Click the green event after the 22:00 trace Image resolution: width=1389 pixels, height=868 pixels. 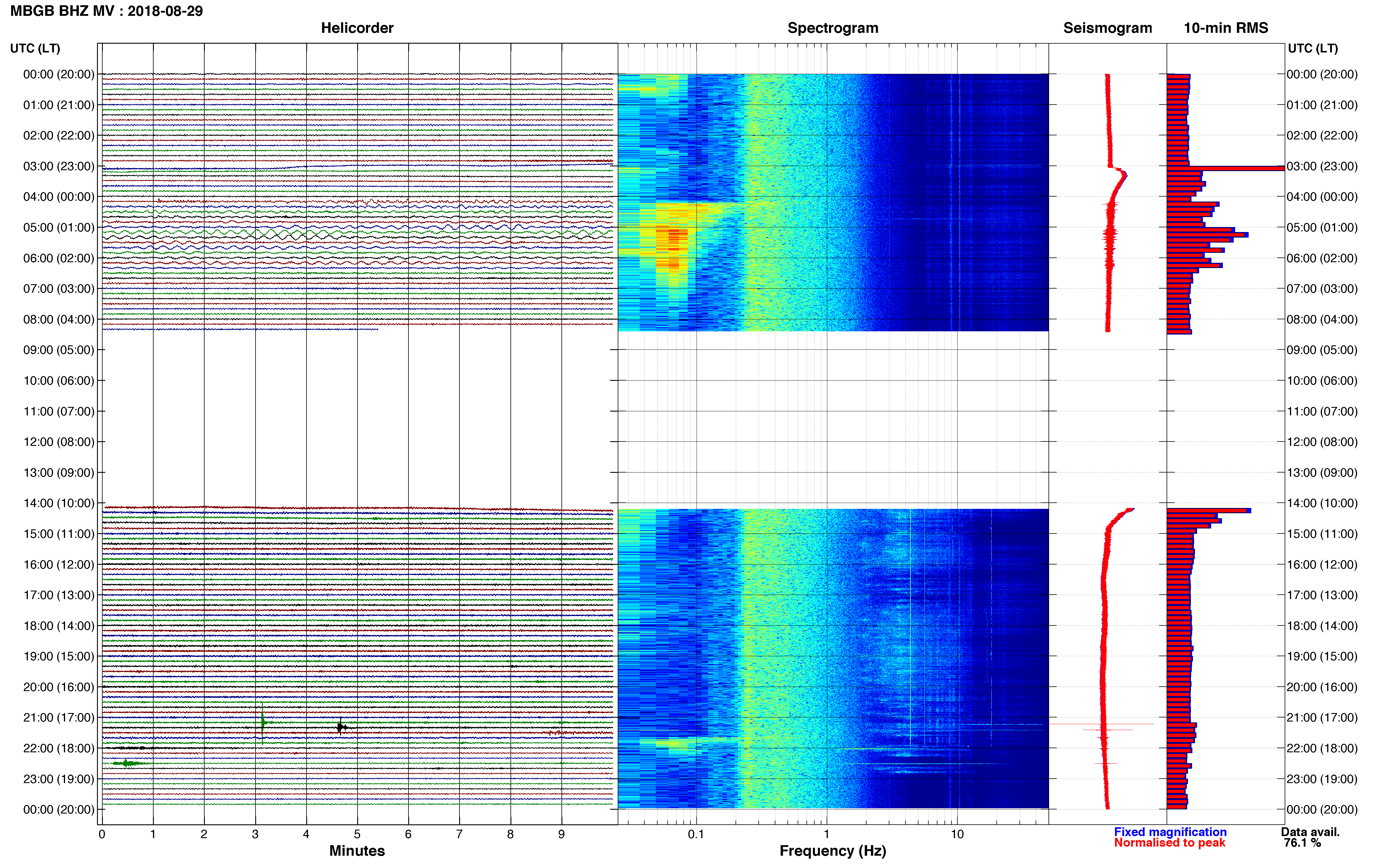pyautogui.click(x=127, y=763)
